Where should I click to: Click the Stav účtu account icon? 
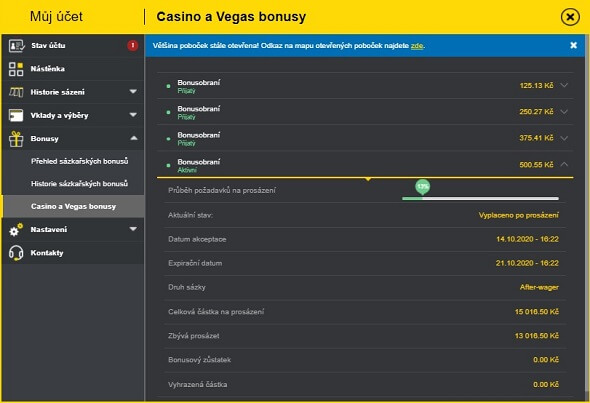(x=17, y=46)
